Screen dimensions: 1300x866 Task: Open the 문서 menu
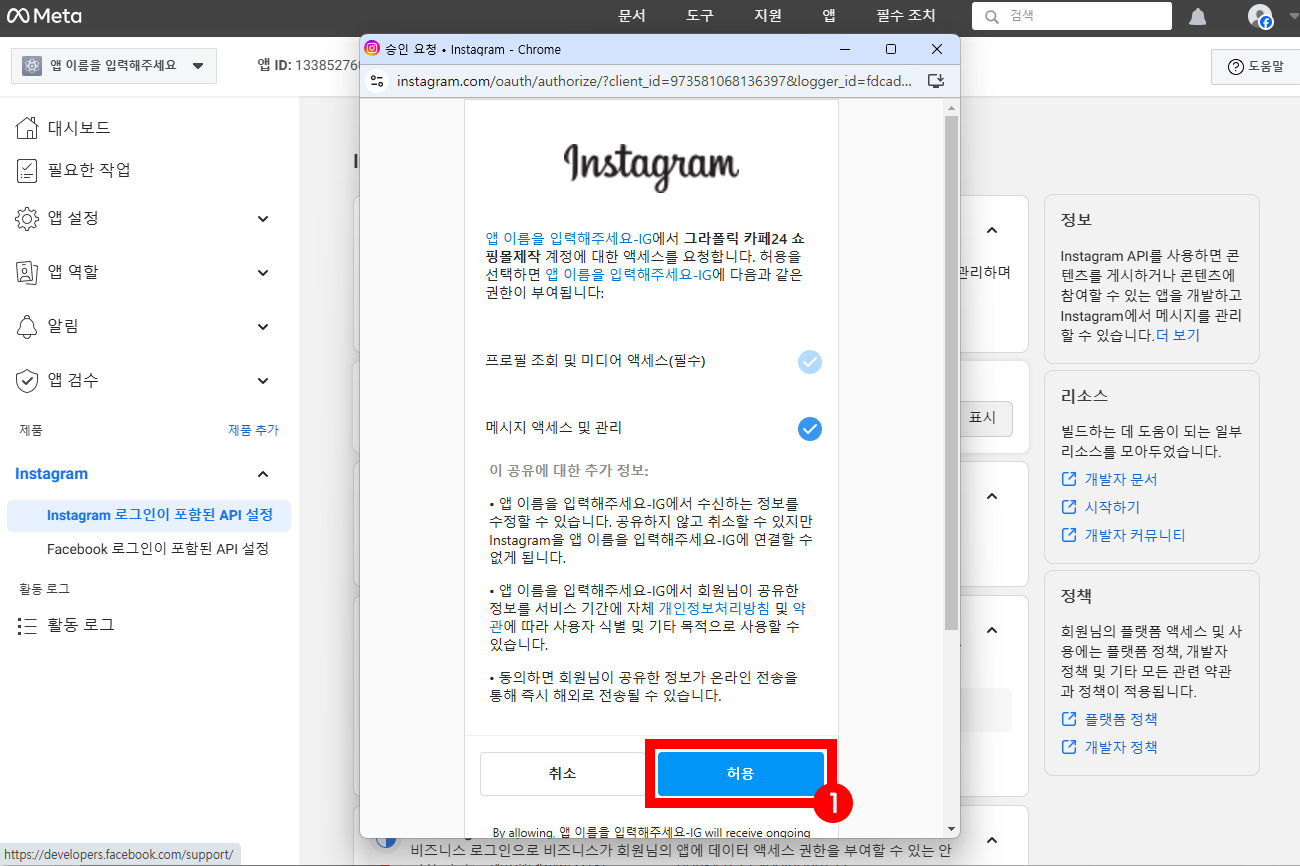pyautogui.click(x=632, y=16)
